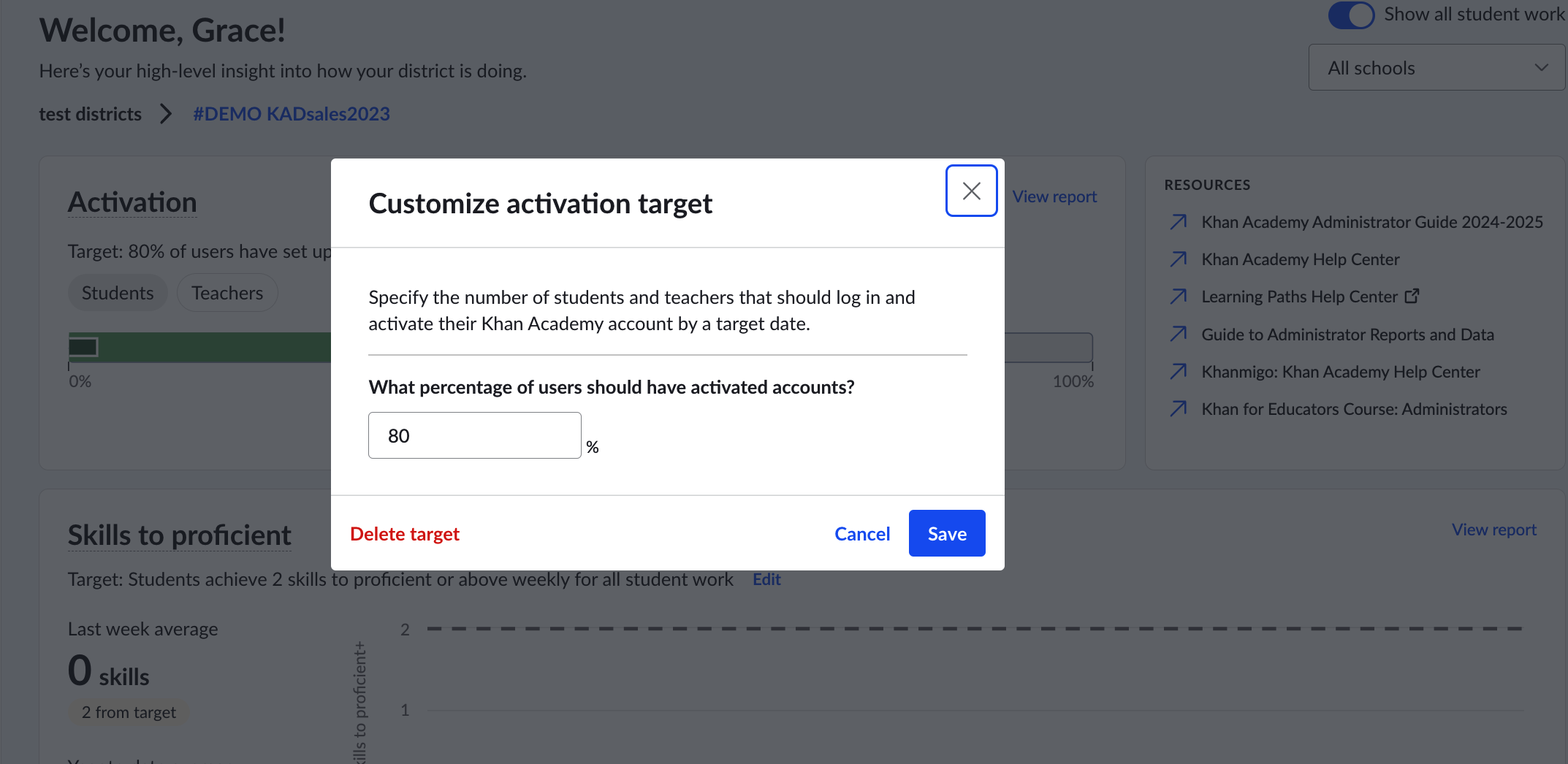This screenshot has width=1568, height=764.
Task: Click external-link icon after Learning Paths Help Center
Action: point(1412,296)
